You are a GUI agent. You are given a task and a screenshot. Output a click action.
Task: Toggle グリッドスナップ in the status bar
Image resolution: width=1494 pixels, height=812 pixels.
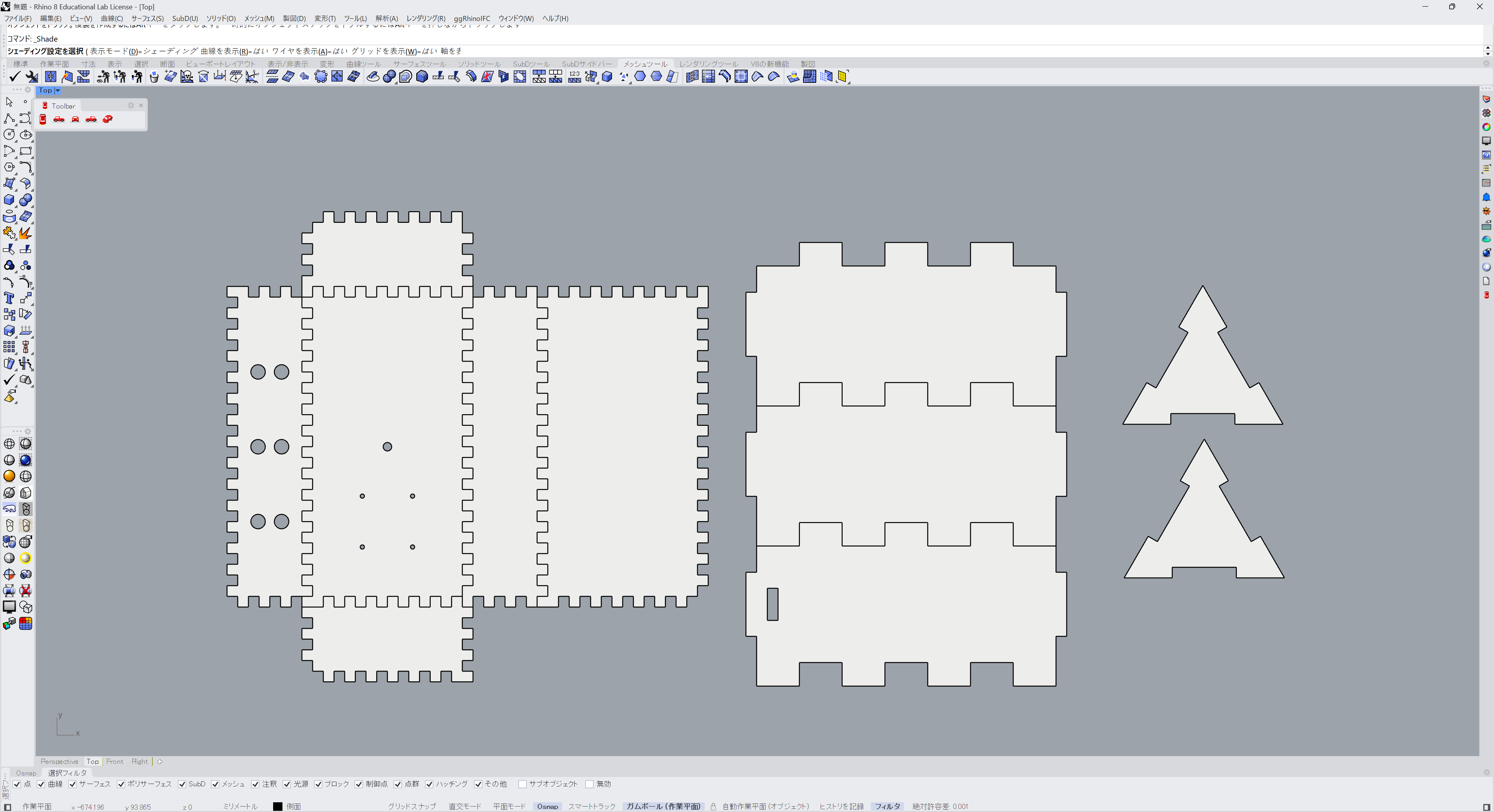click(412, 807)
